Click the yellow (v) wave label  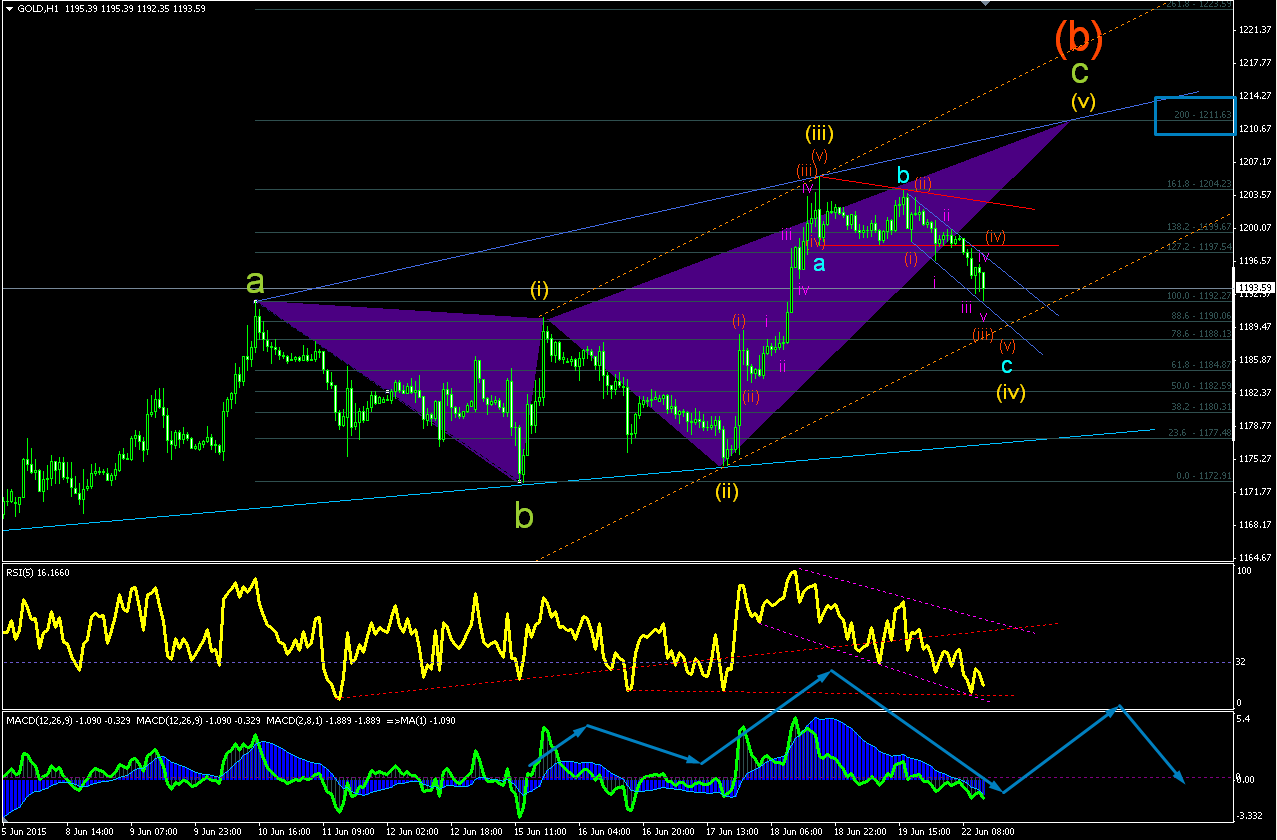point(1083,101)
